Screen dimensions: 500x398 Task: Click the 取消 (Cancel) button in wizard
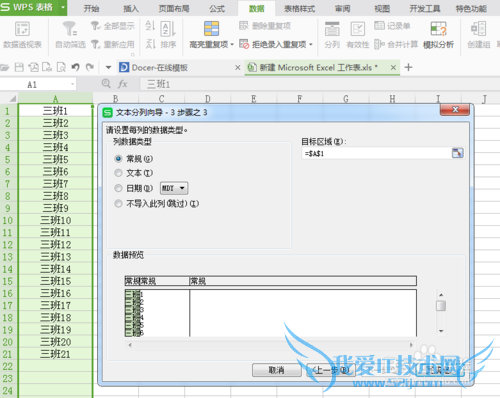pos(276,370)
